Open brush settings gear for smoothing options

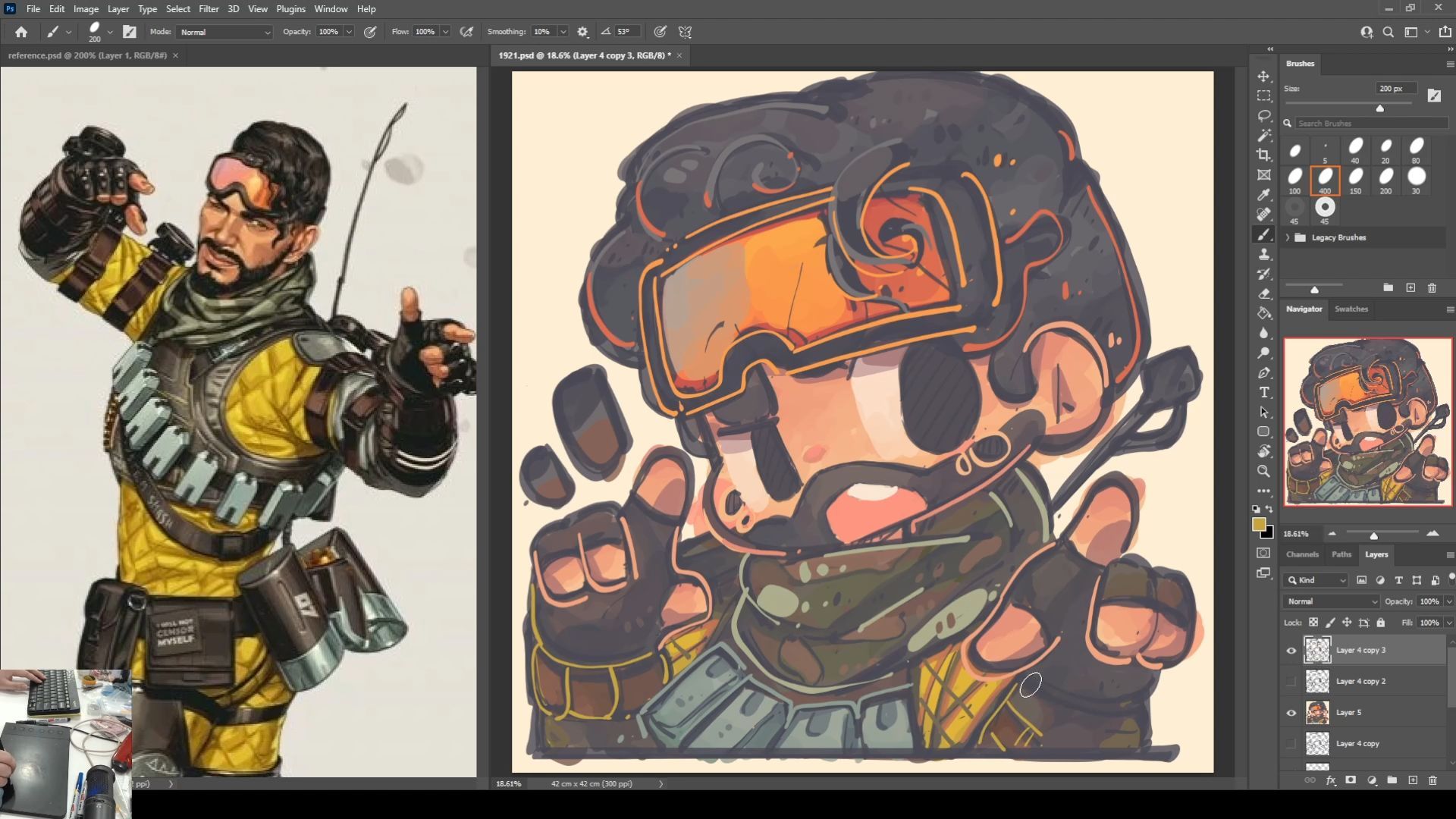(582, 32)
